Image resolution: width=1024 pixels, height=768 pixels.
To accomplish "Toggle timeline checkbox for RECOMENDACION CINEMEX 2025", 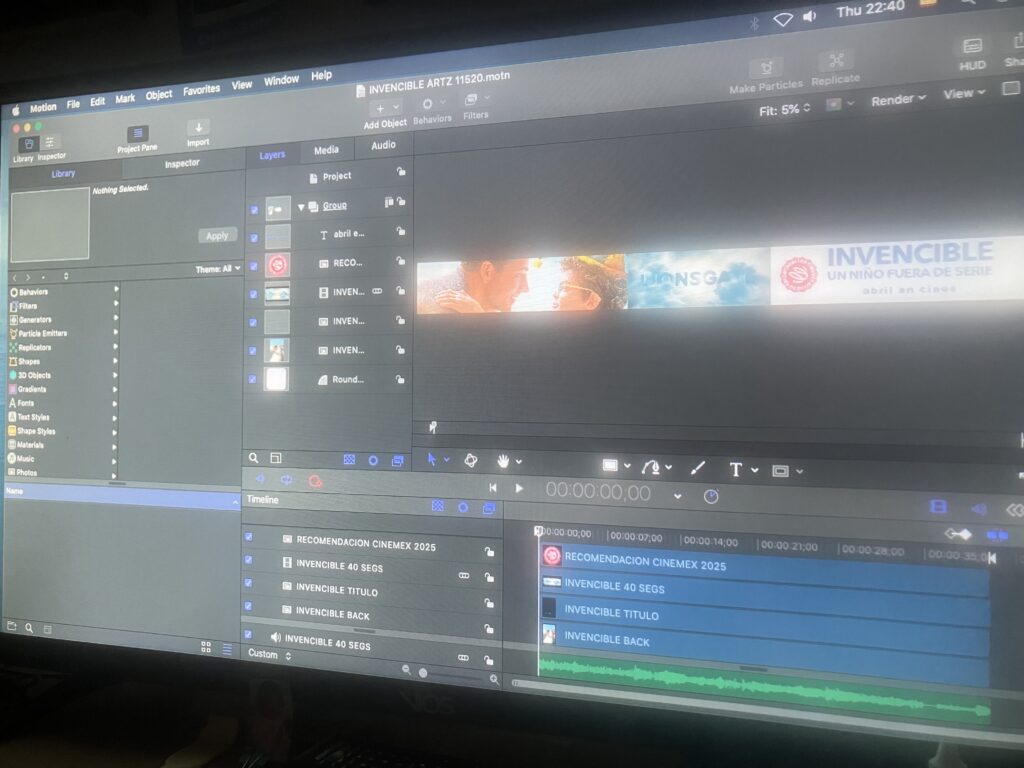I will [249, 537].
